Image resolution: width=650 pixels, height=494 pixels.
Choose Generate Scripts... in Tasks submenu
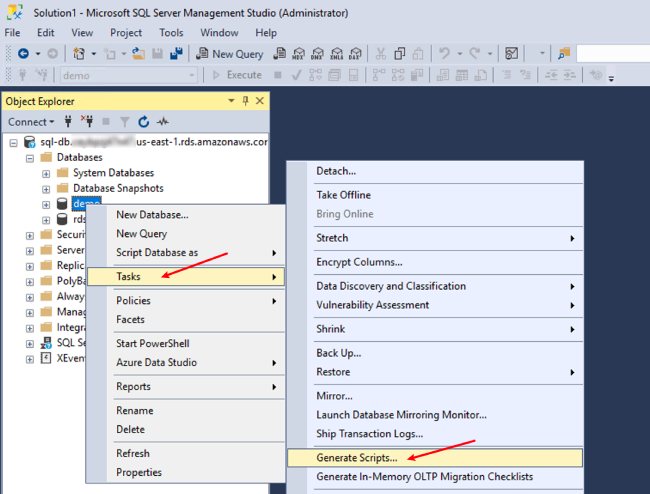pos(435,458)
